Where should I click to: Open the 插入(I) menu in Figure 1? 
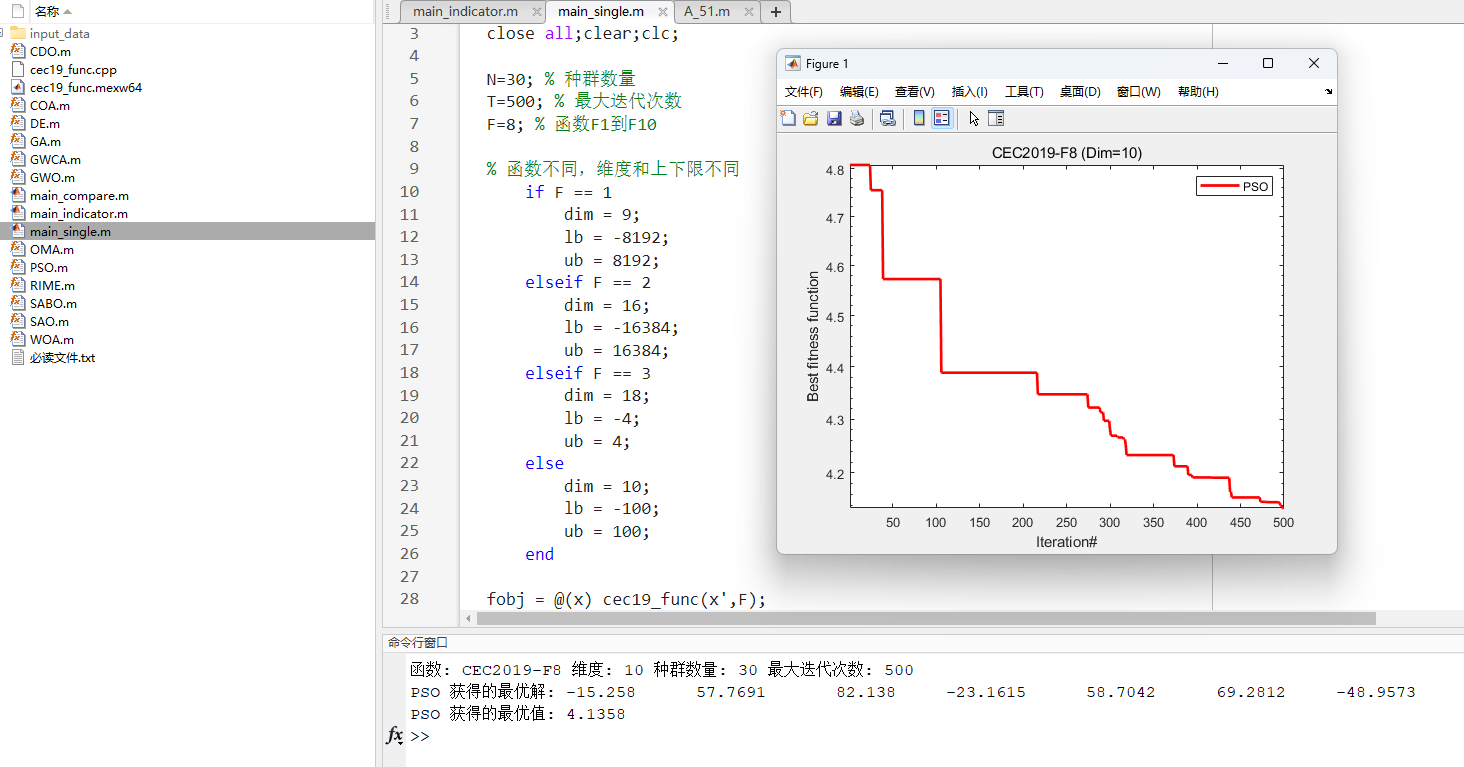coord(968,91)
